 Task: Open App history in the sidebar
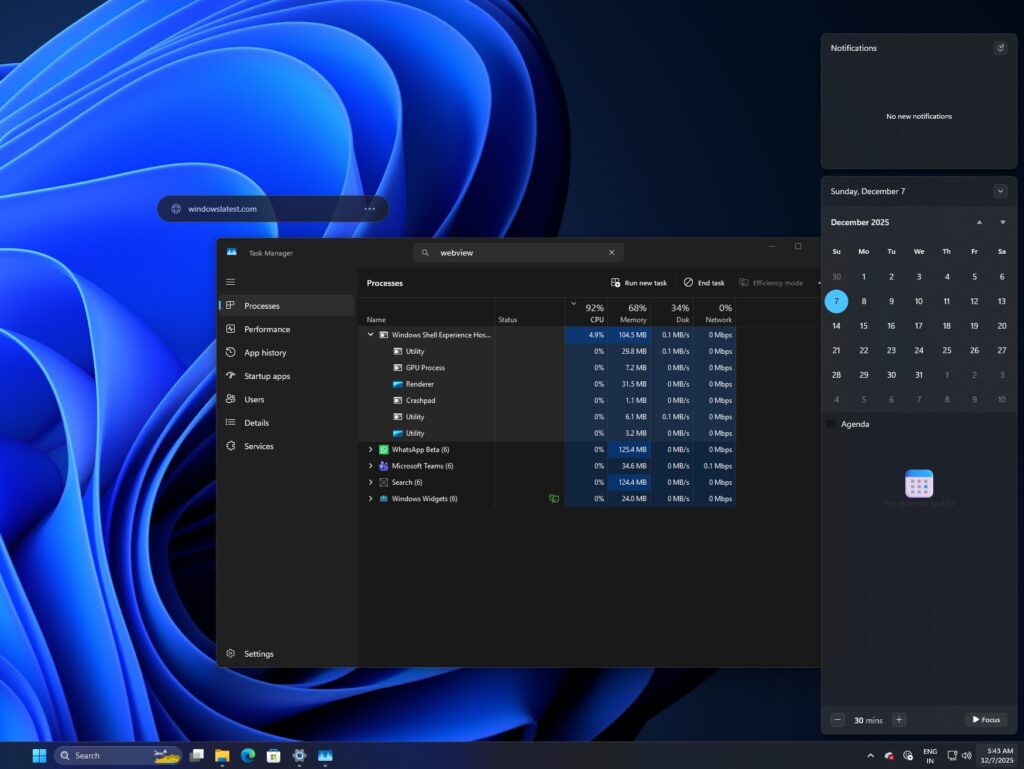click(x=265, y=353)
